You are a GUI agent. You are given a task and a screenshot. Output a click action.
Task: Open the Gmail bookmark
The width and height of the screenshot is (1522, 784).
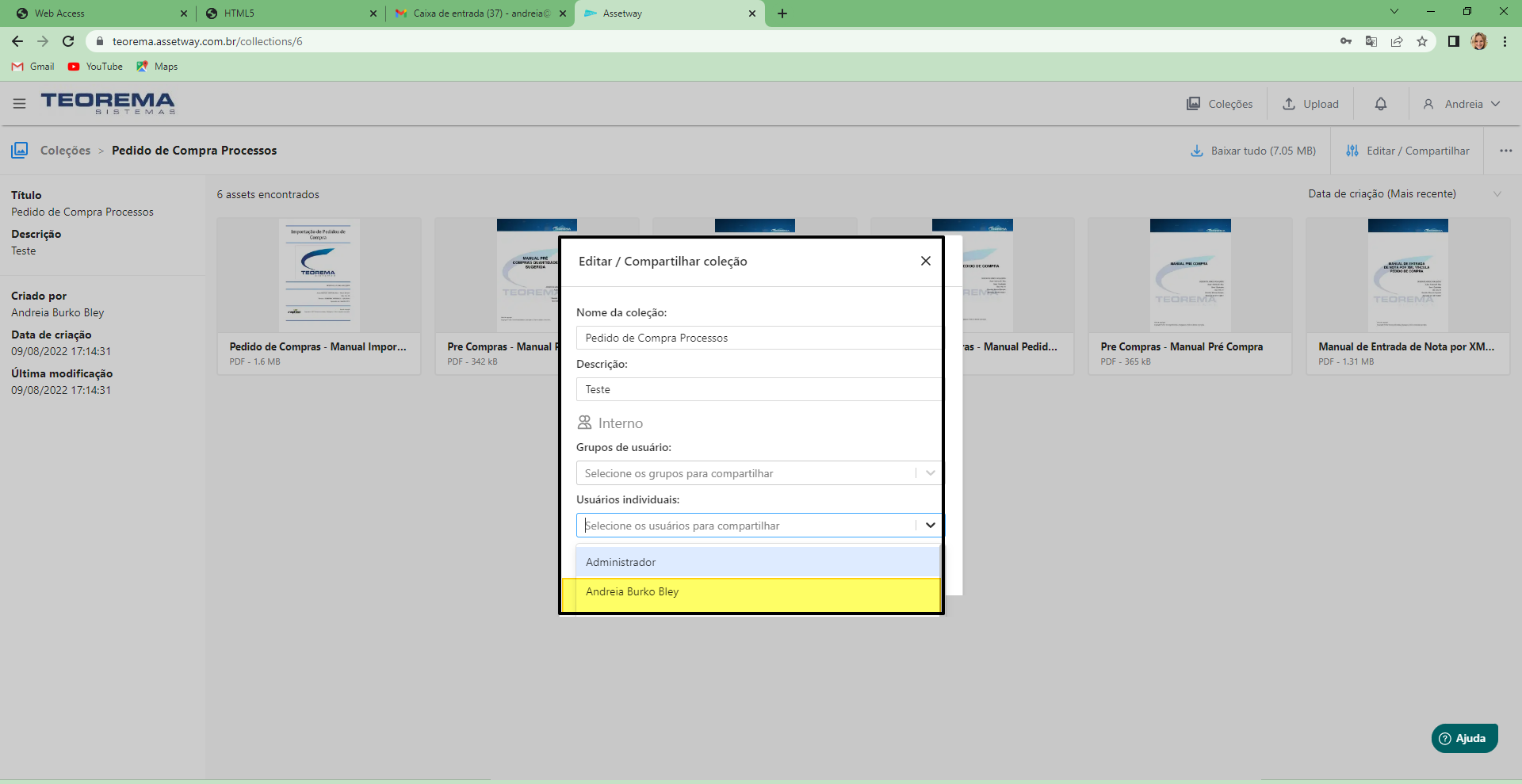(x=33, y=67)
